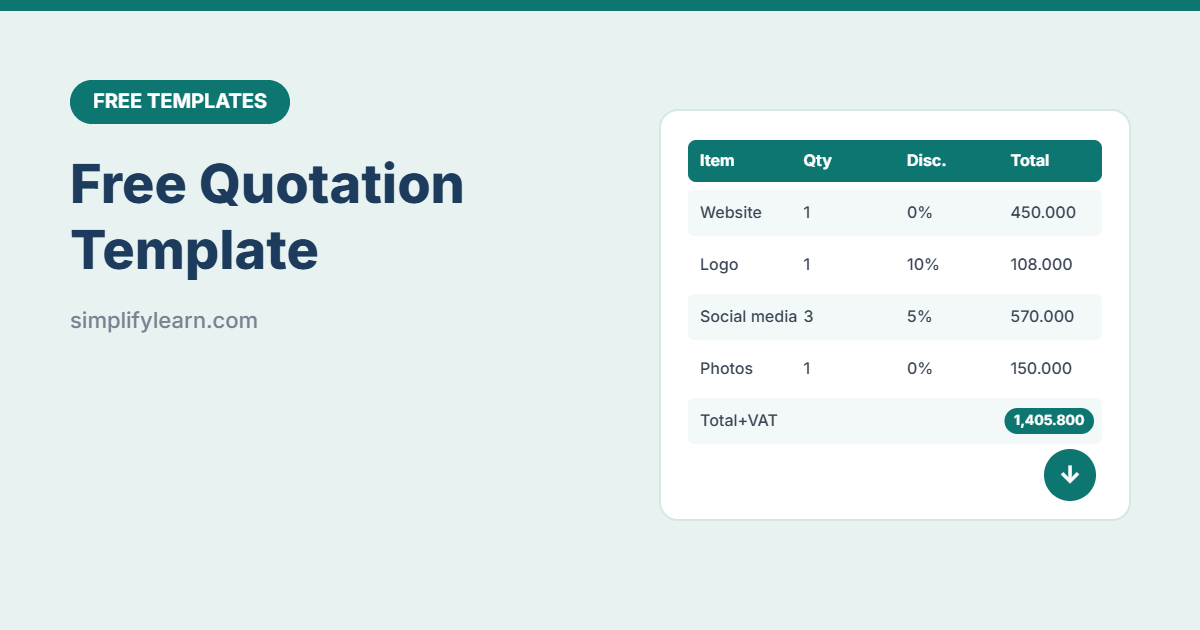Click the FREE TEMPLATES badge
The image size is (1200, 630).
[180, 102]
